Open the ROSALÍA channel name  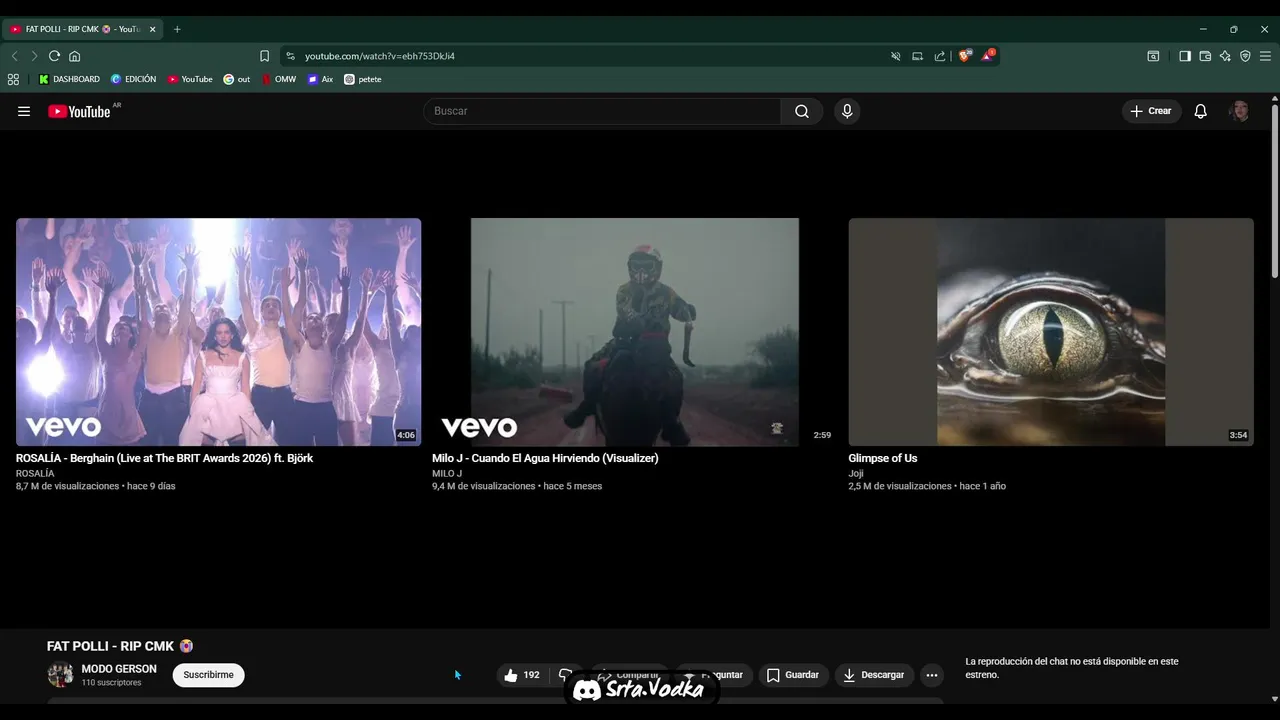(35, 473)
